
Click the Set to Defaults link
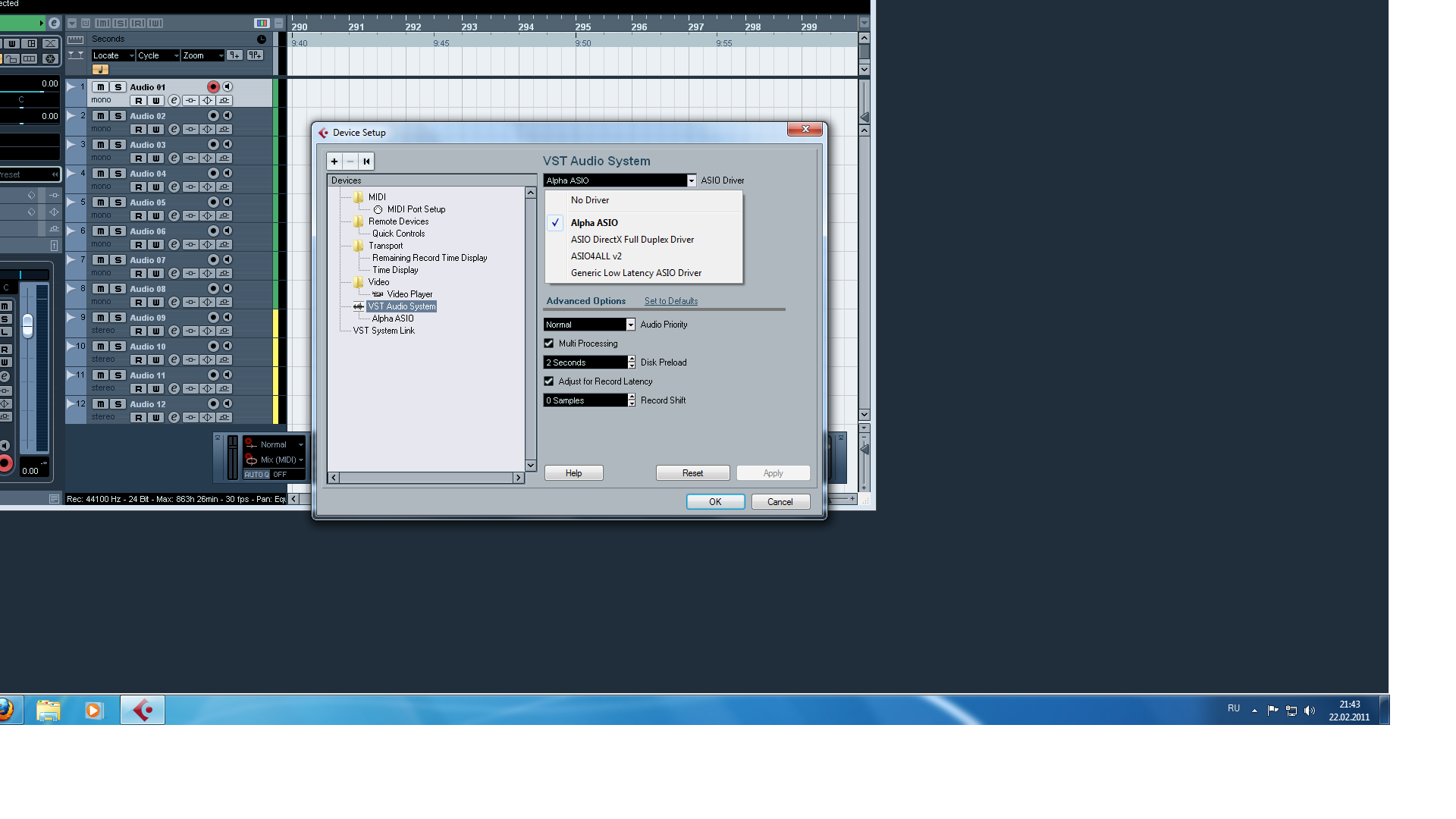pos(670,301)
